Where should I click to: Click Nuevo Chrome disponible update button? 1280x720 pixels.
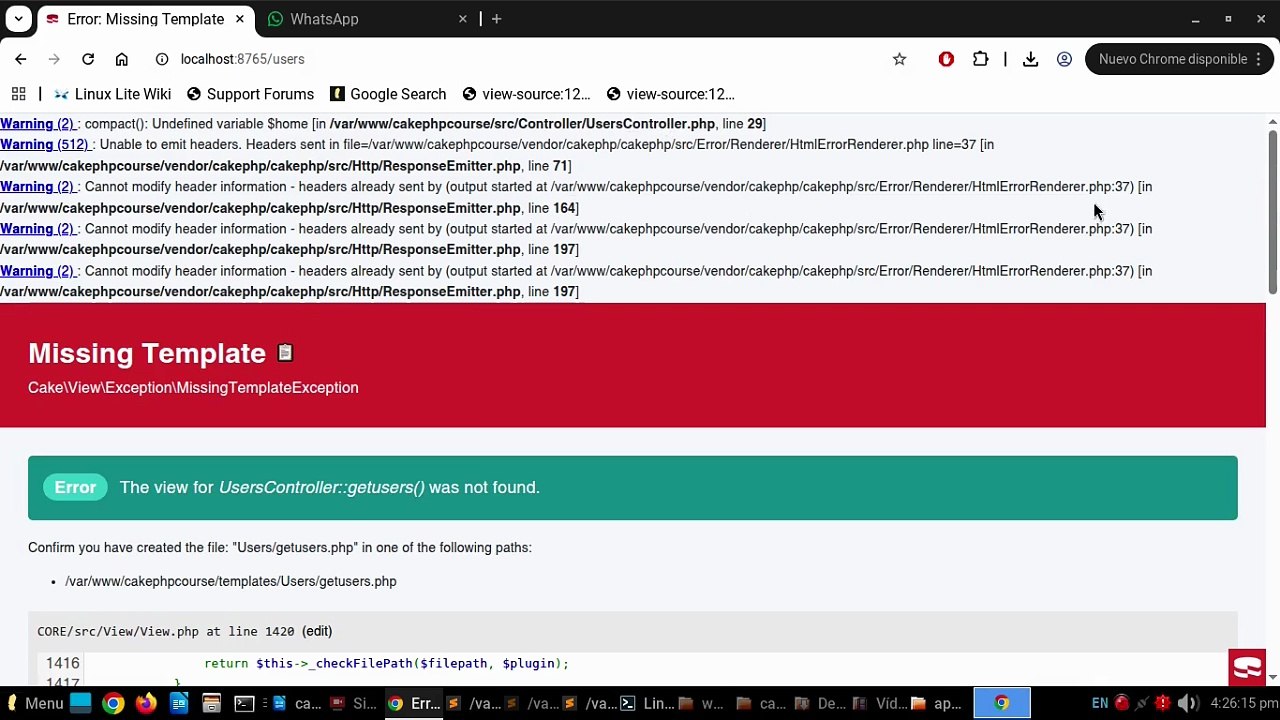coord(1180,59)
